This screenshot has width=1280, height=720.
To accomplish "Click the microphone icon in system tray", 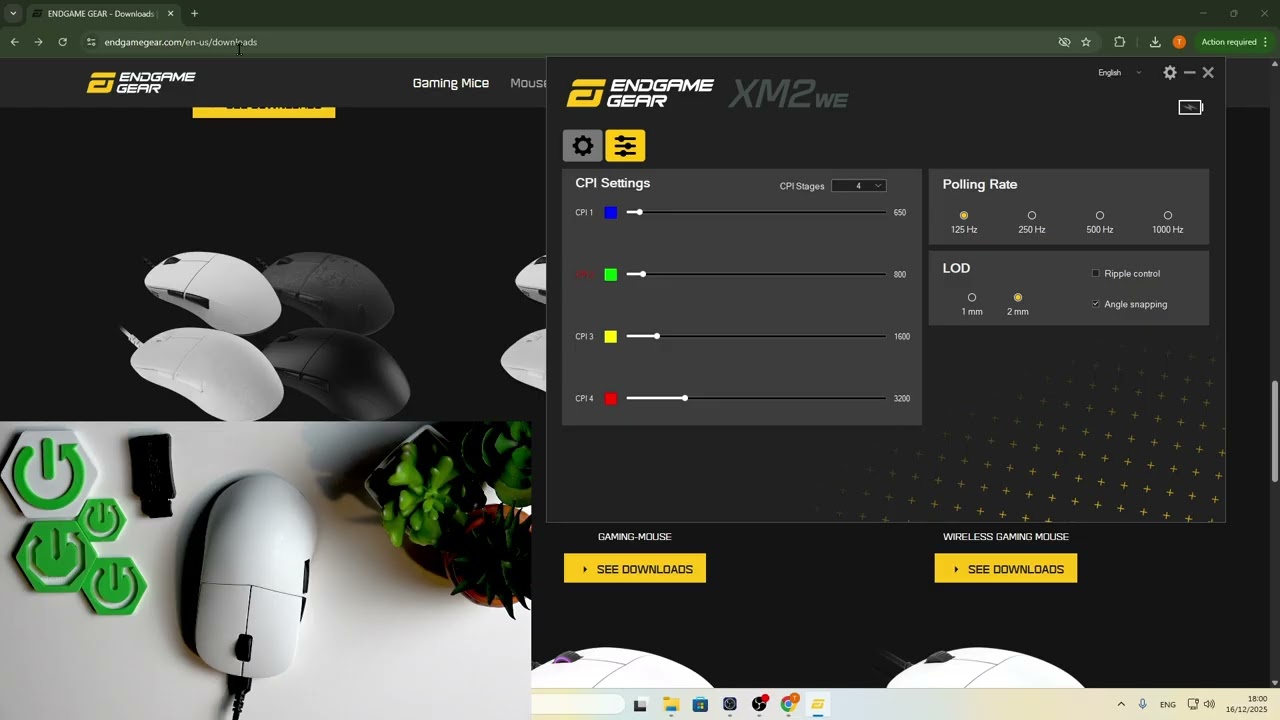I will click(x=1142, y=704).
